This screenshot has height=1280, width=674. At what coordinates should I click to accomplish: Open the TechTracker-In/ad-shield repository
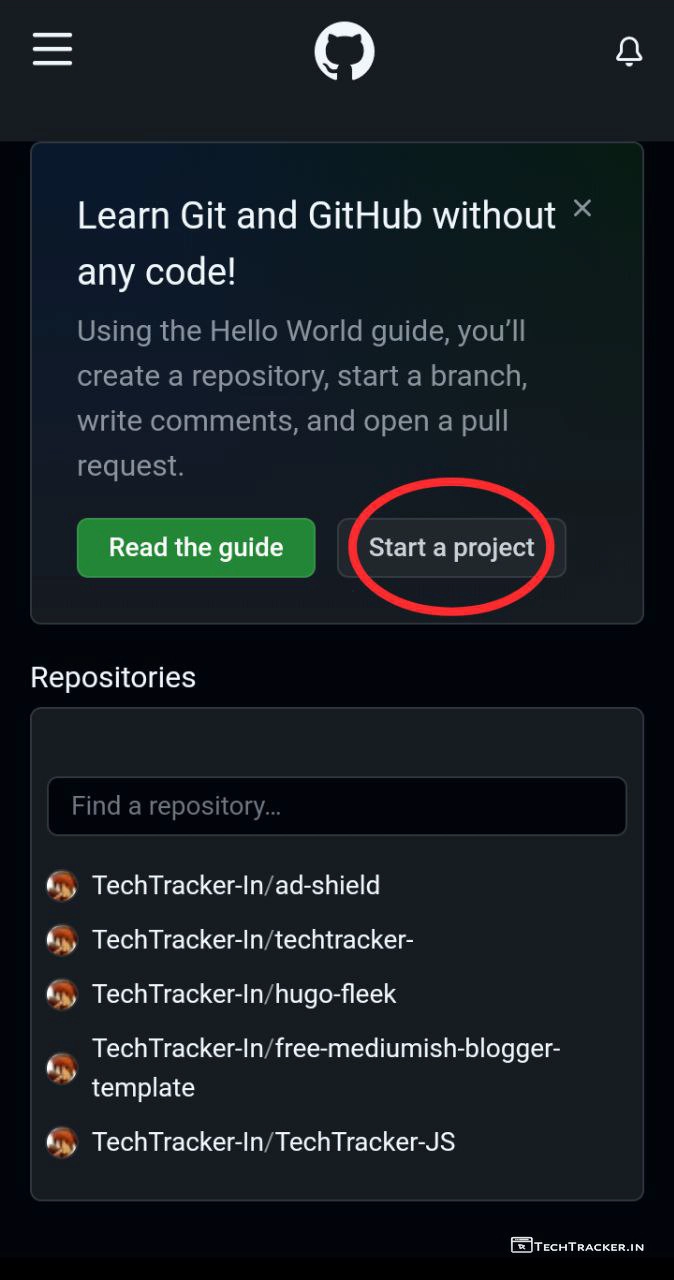(x=236, y=885)
